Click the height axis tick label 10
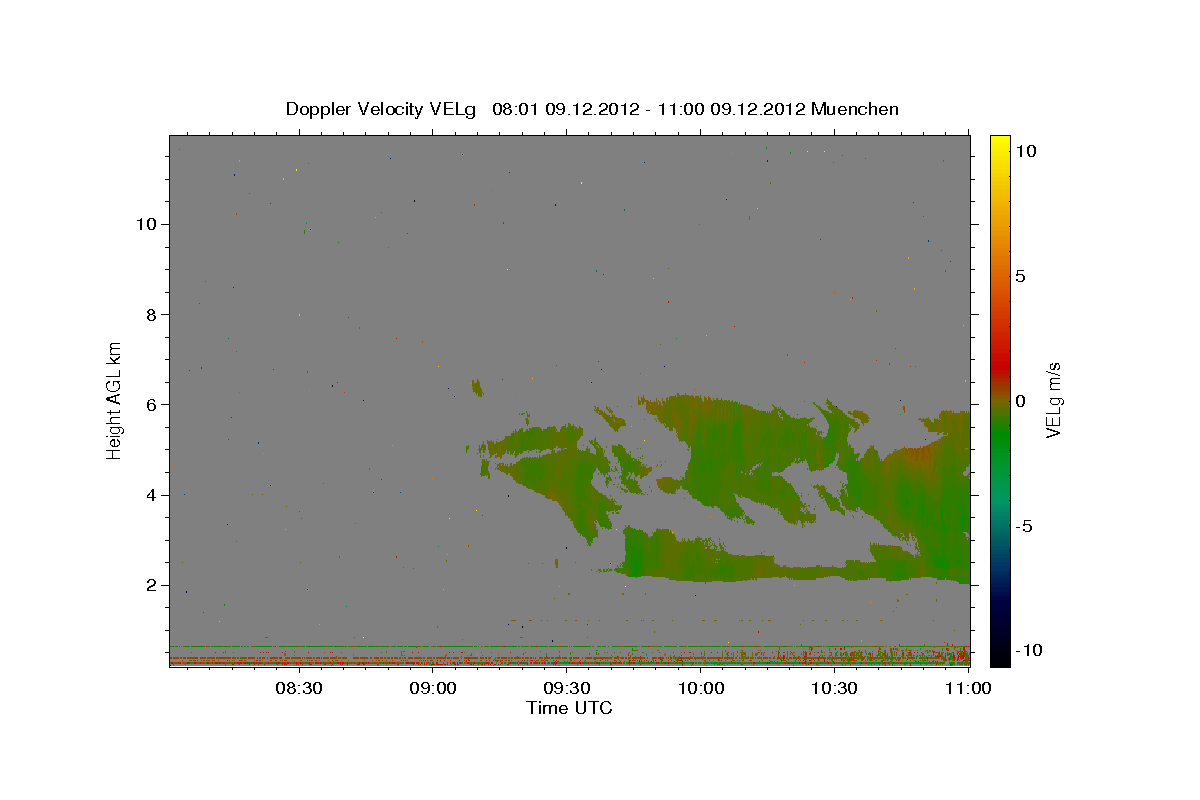The height and width of the screenshot is (800, 1200). point(146,224)
